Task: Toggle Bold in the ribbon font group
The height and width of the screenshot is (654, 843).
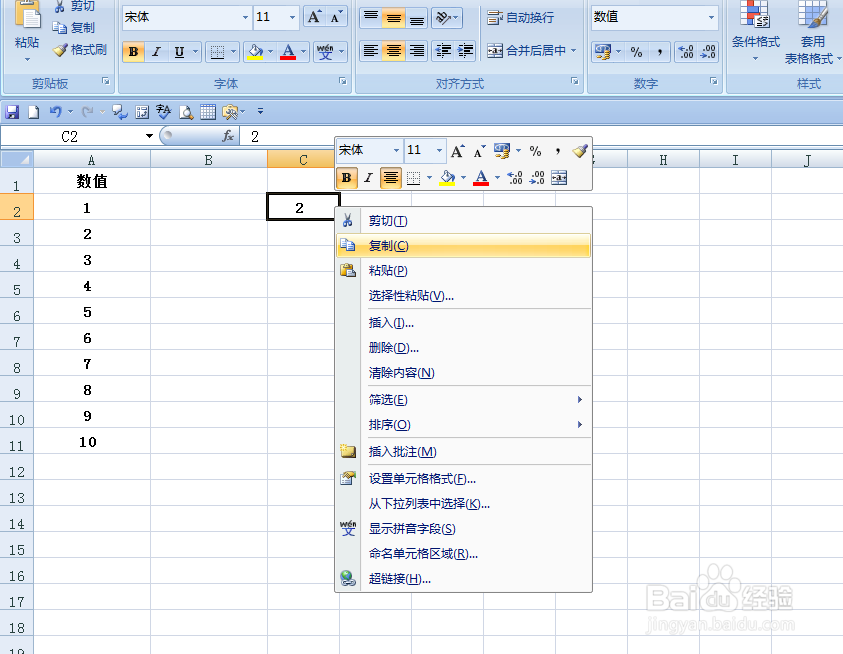Action: point(133,52)
